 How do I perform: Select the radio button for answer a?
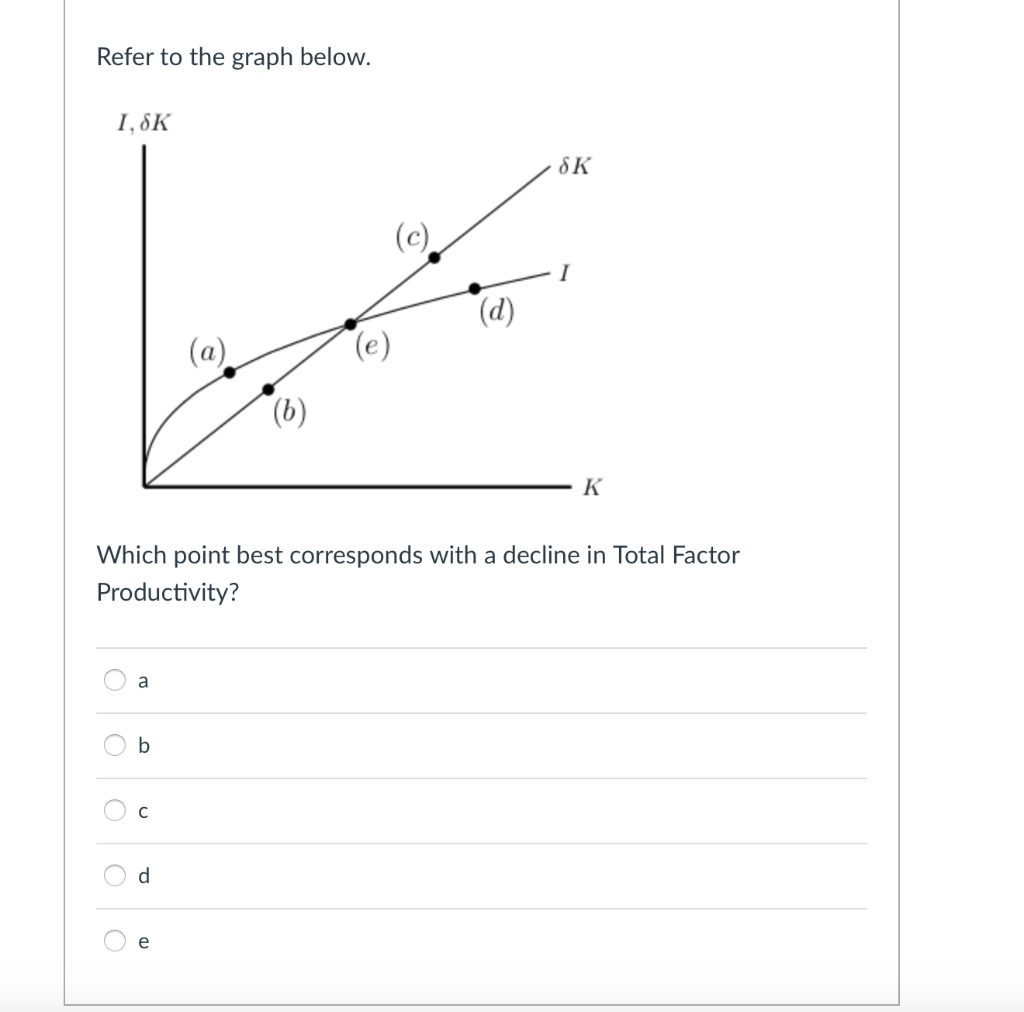(114, 680)
